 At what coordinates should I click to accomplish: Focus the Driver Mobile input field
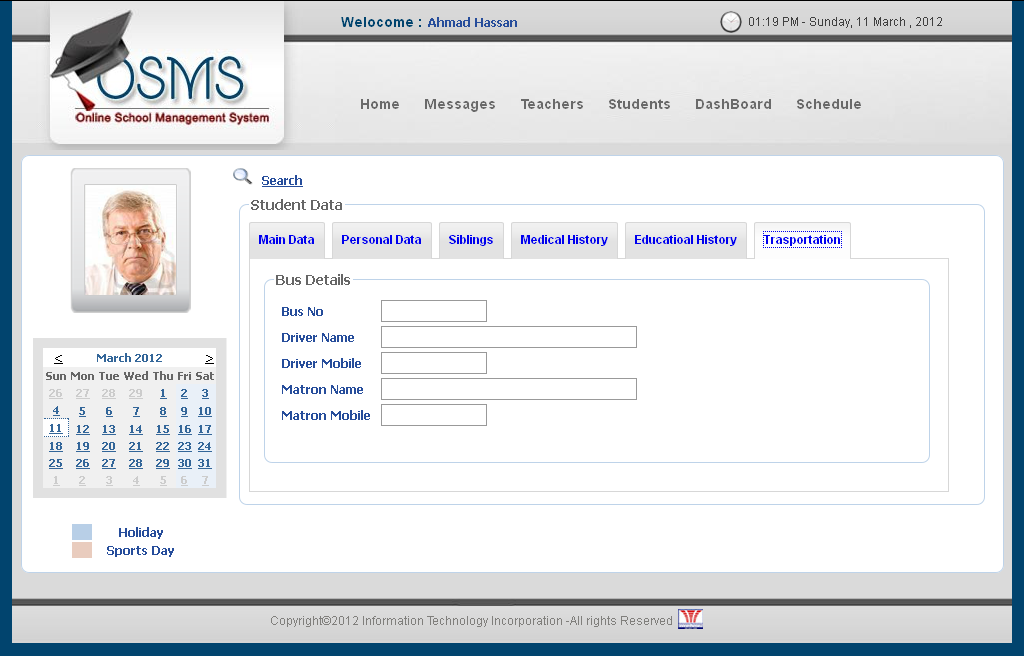[x=434, y=363]
